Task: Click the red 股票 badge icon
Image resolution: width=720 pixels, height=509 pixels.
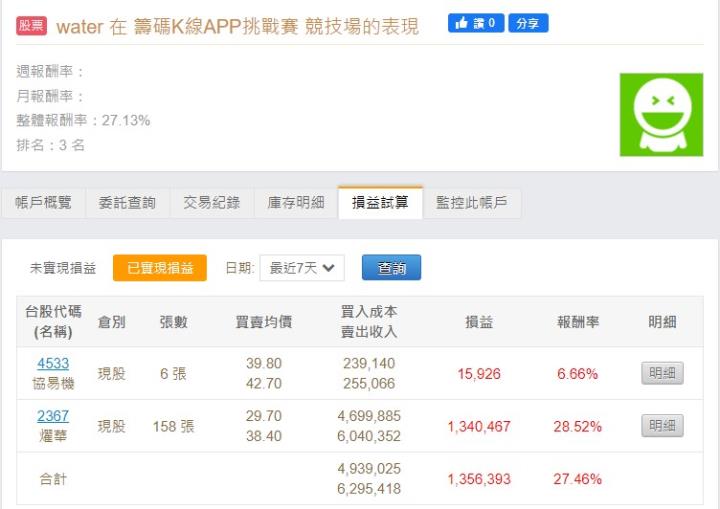Action: click(x=31, y=26)
